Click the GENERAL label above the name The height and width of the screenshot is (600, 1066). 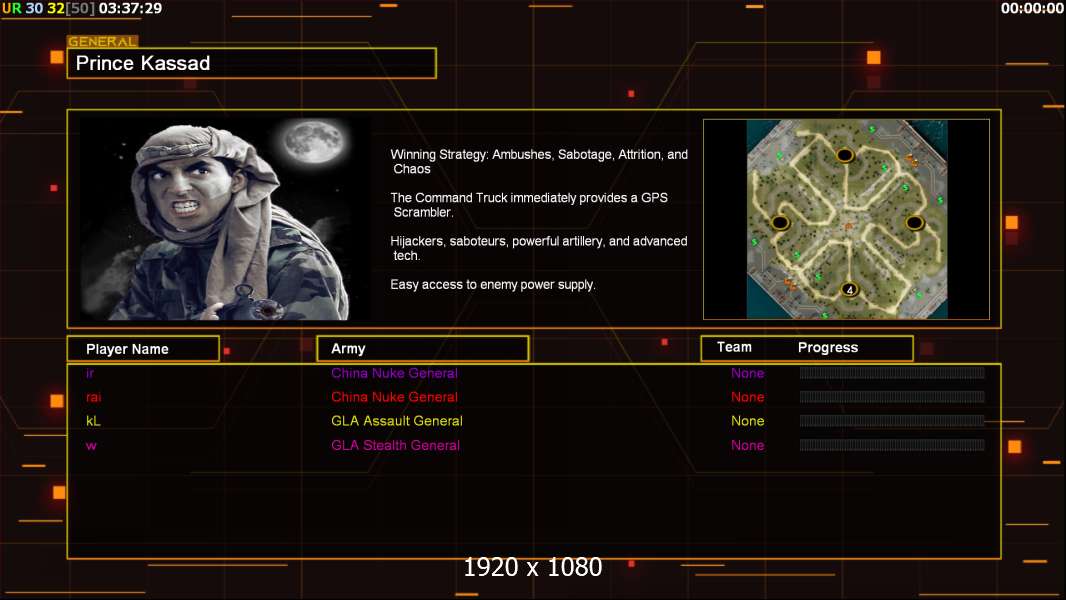click(103, 41)
